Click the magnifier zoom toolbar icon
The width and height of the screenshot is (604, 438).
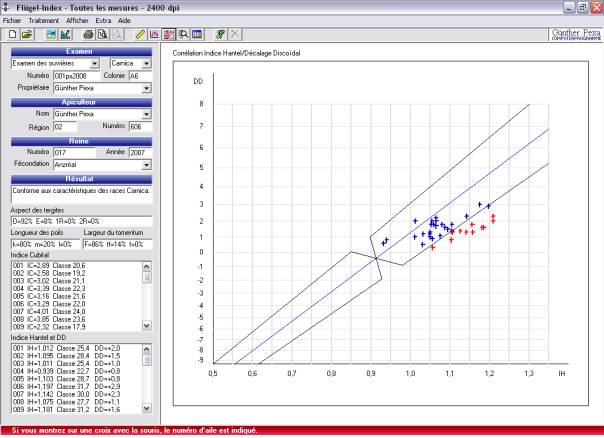(183, 34)
